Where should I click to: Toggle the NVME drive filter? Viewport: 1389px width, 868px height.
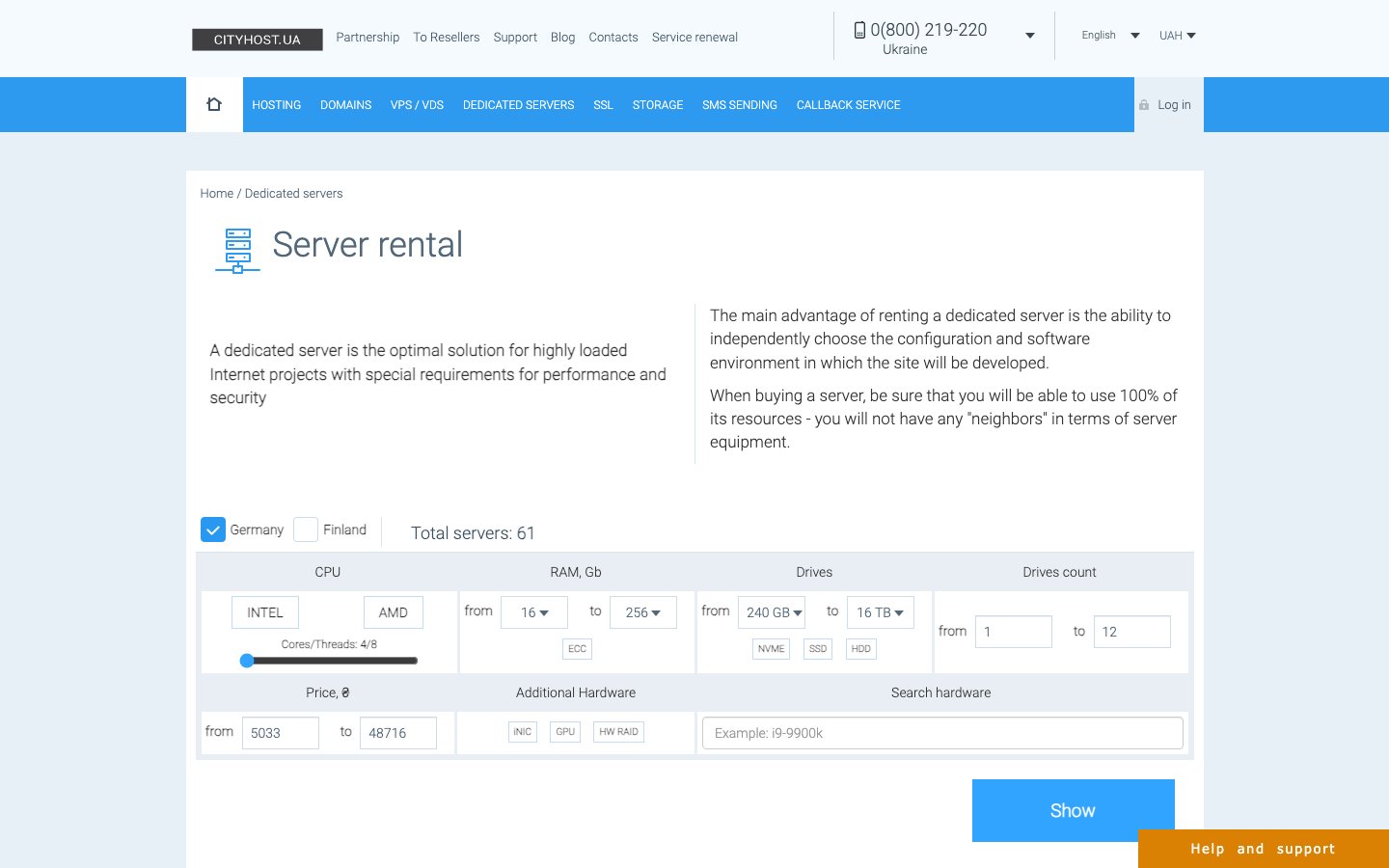pos(771,649)
